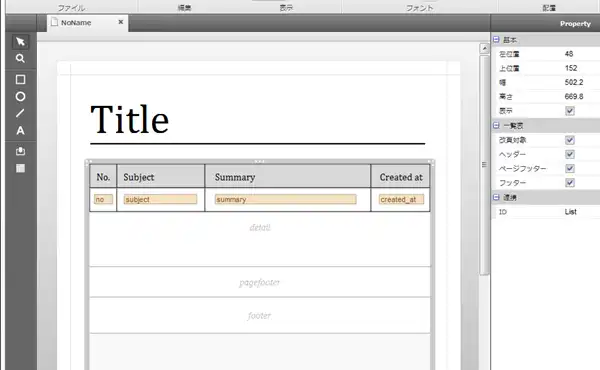The width and height of the screenshot is (600, 370).
Task: Toggle the ヘッダー header checkbox
Action: pos(570,154)
